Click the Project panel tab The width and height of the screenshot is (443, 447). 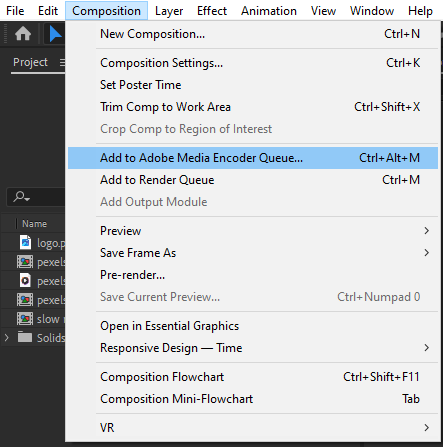click(x=30, y=62)
